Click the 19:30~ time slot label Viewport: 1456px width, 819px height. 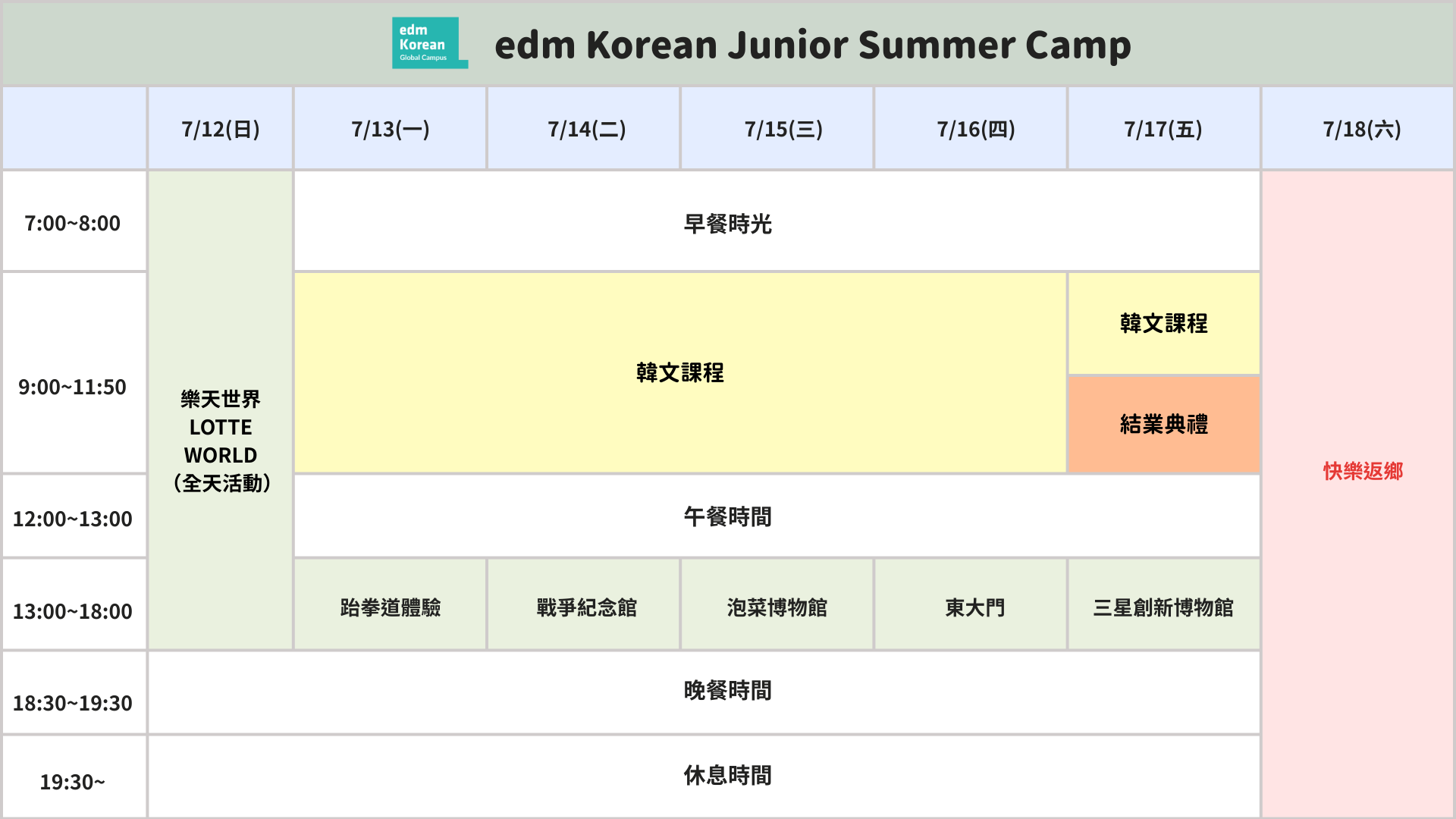(x=73, y=782)
